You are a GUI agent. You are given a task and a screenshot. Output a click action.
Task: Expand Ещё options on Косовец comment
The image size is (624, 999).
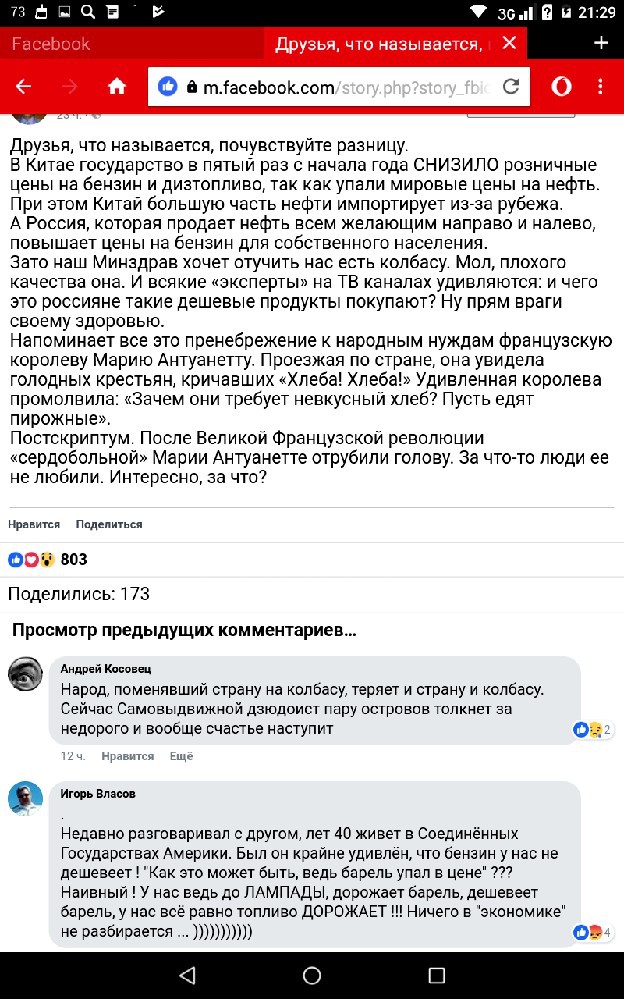(181, 757)
